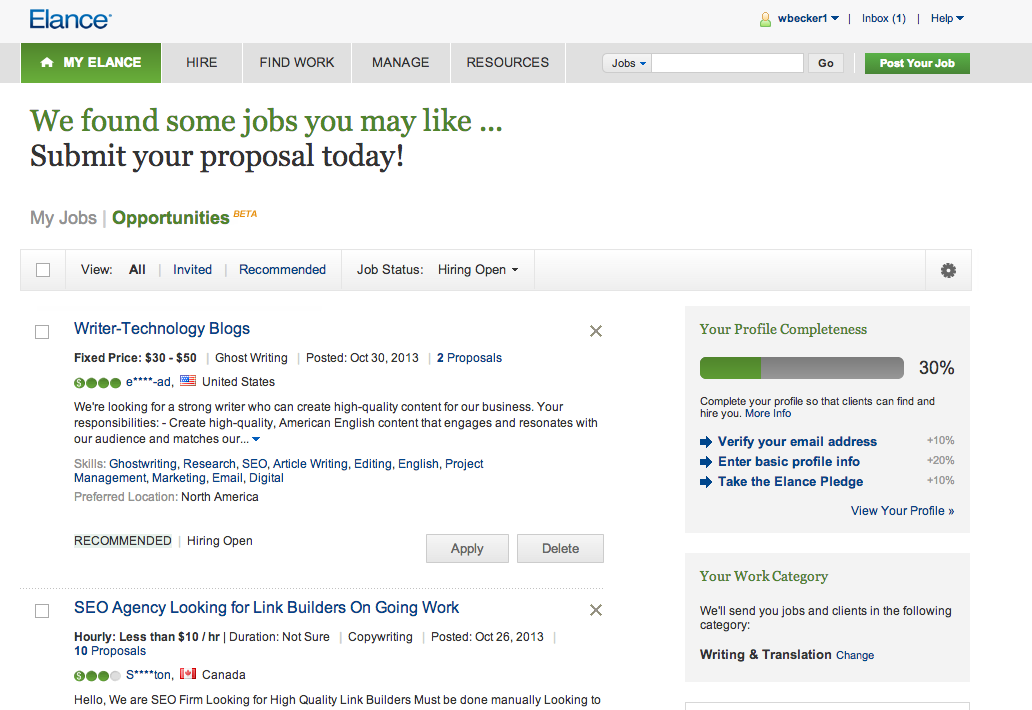Image resolution: width=1032 pixels, height=710 pixels.
Task: Click the 30% profile completeness value
Action: [937, 368]
